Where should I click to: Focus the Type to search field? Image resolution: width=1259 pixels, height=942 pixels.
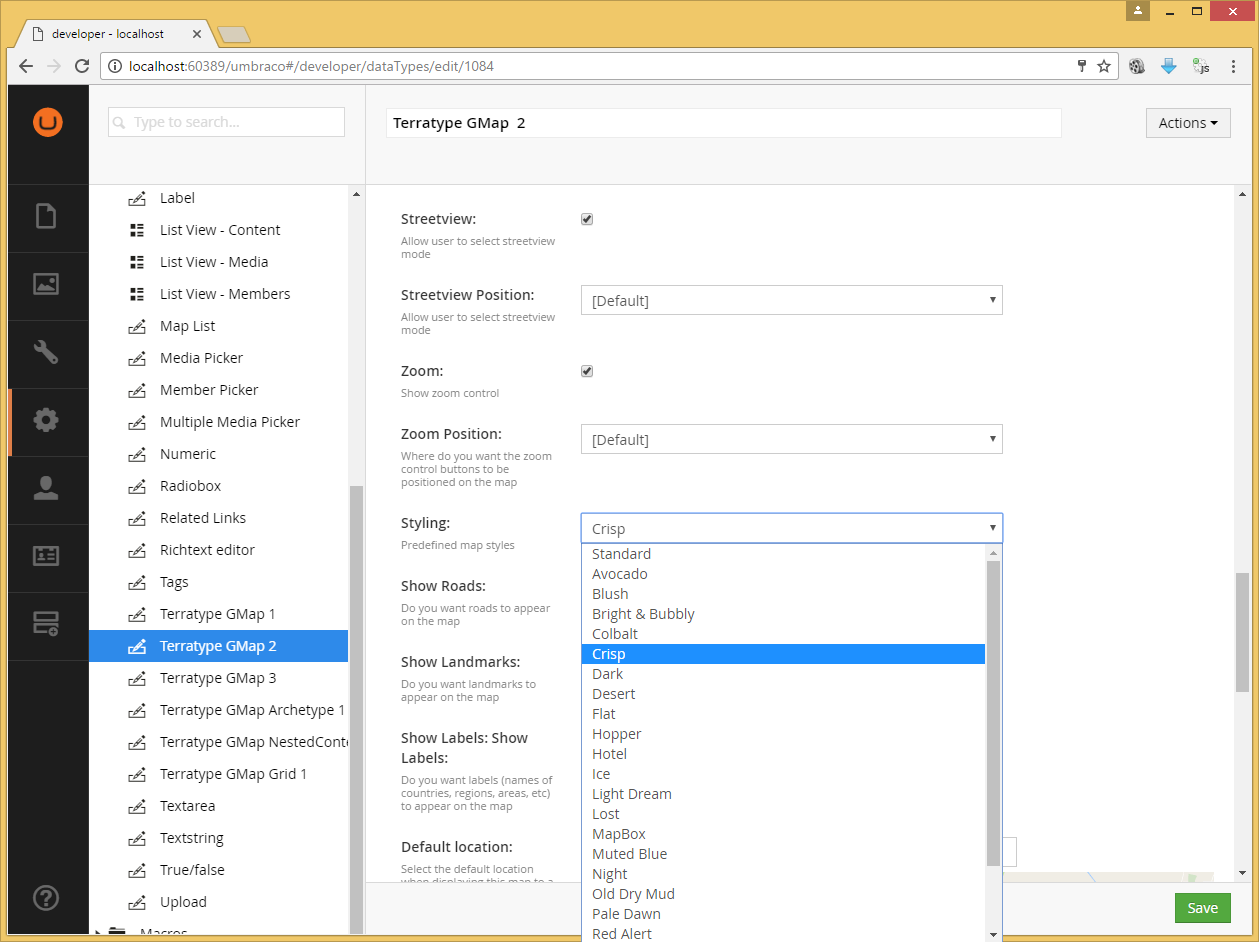(226, 122)
